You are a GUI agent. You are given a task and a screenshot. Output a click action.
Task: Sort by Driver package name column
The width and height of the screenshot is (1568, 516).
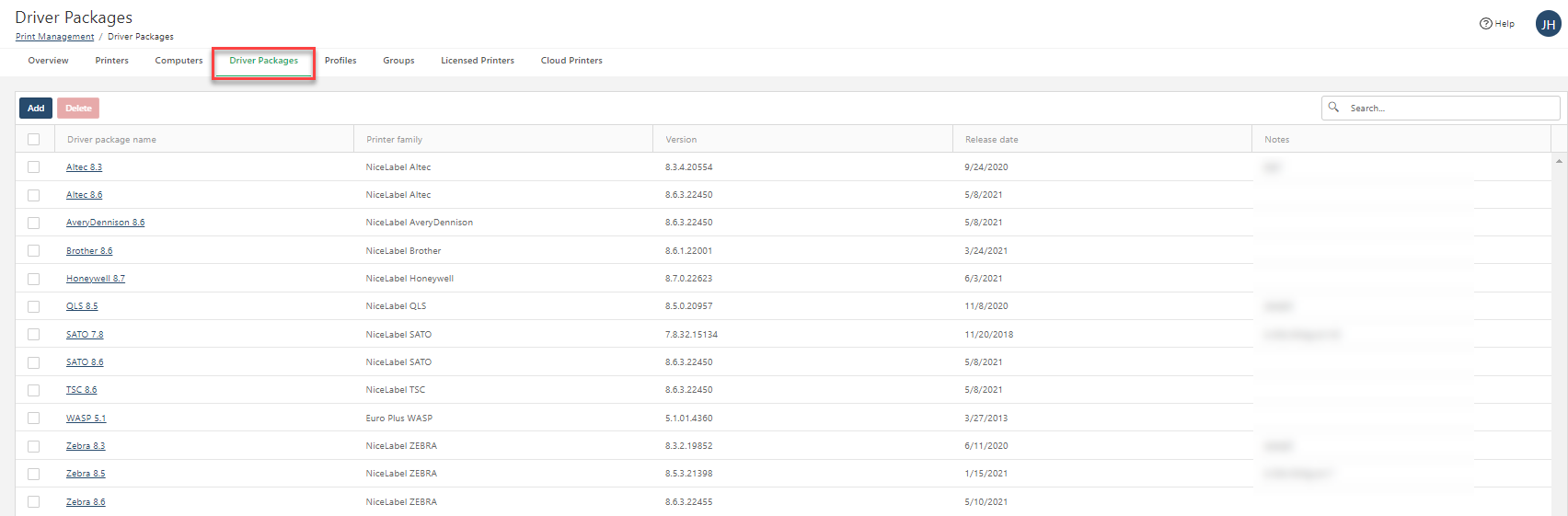[111, 140]
